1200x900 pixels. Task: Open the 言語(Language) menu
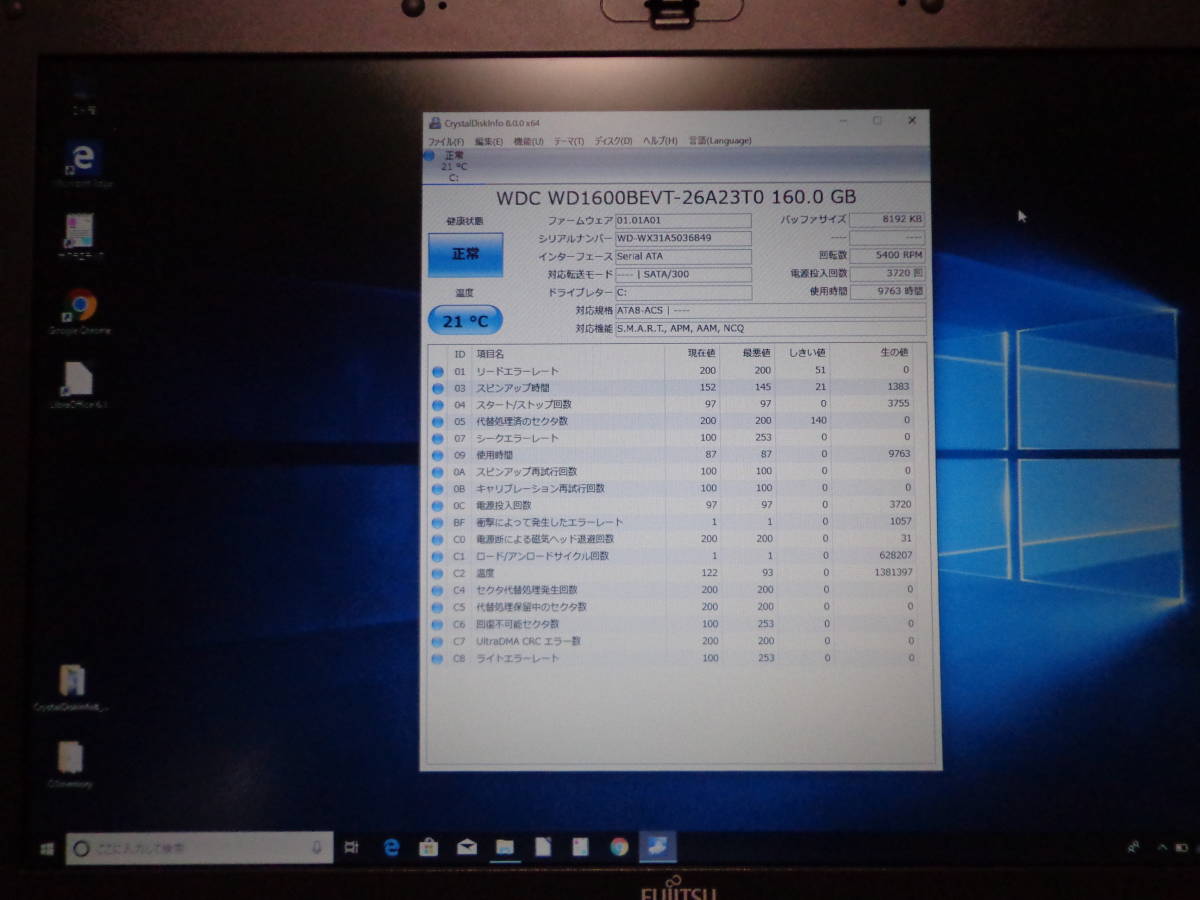click(x=720, y=141)
